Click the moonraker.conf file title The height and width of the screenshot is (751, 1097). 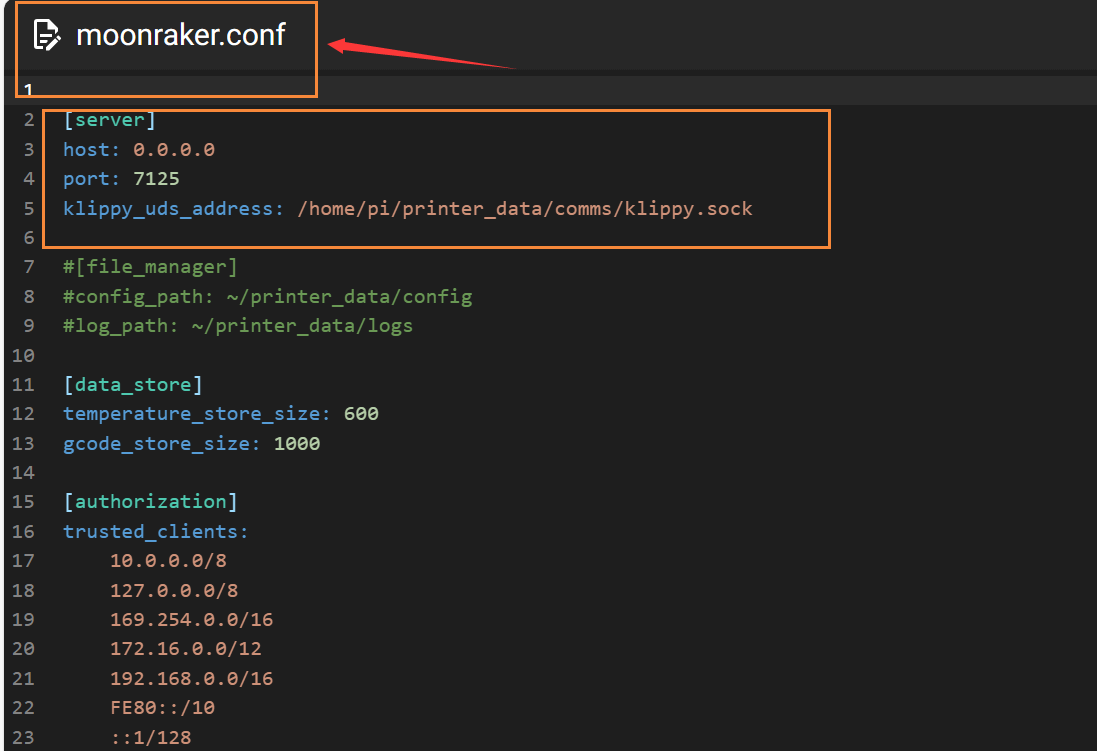[181, 35]
